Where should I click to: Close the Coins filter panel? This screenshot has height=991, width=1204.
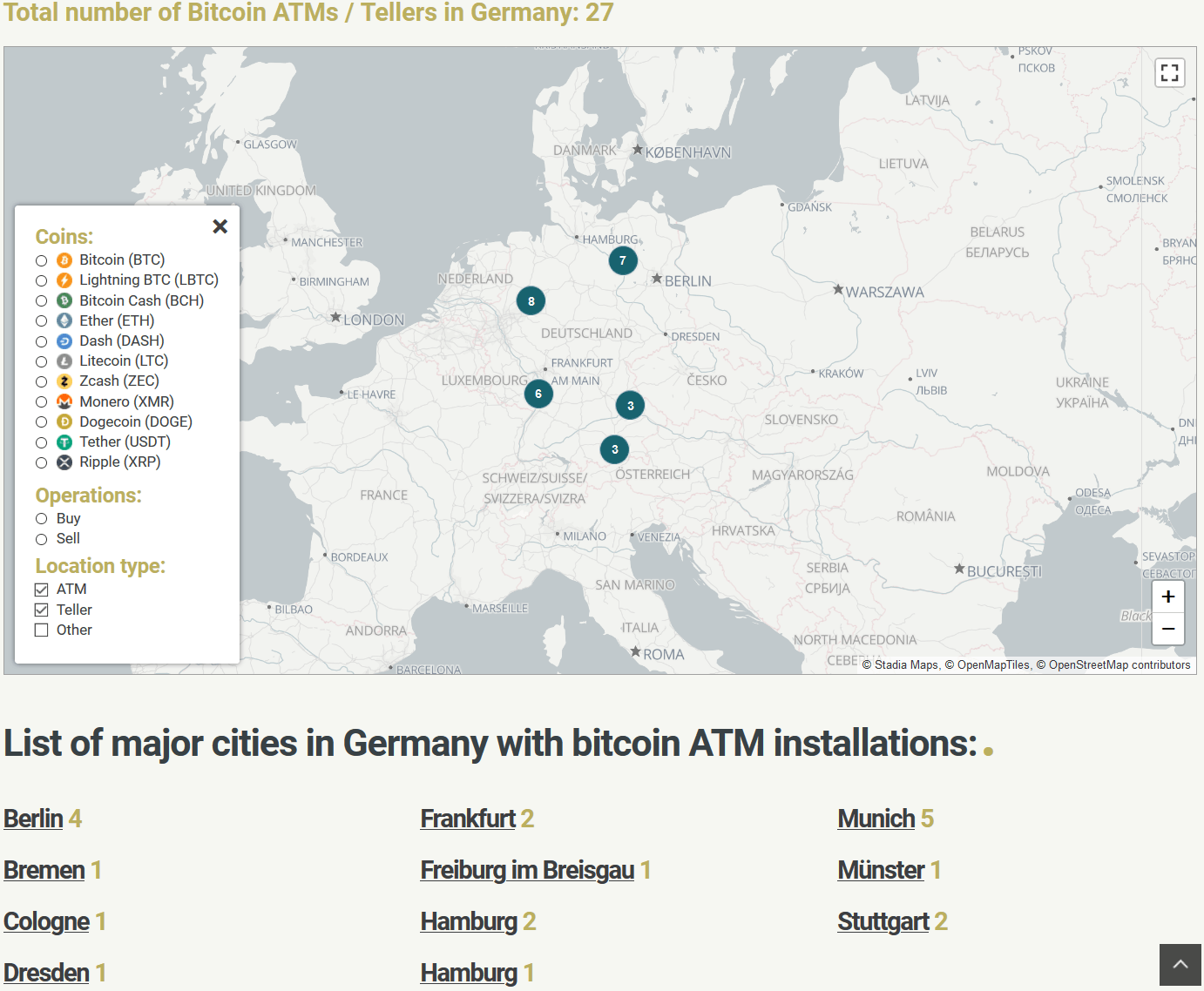point(220,226)
